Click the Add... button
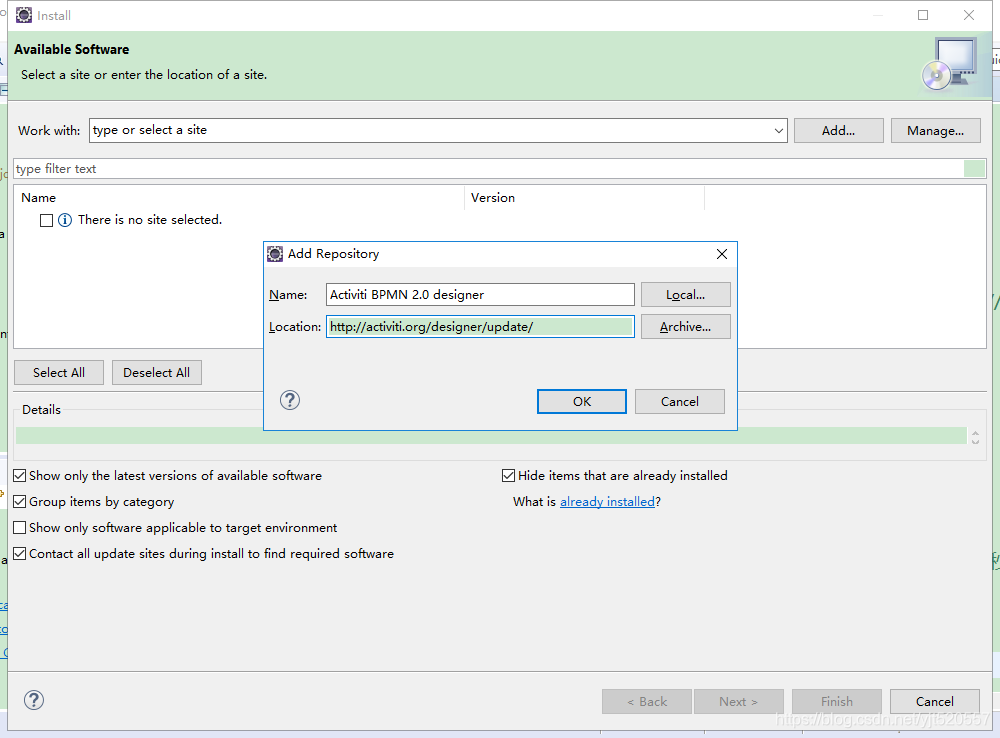The width and height of the screenshot is (1000, 738). click(x=839, y=131)
